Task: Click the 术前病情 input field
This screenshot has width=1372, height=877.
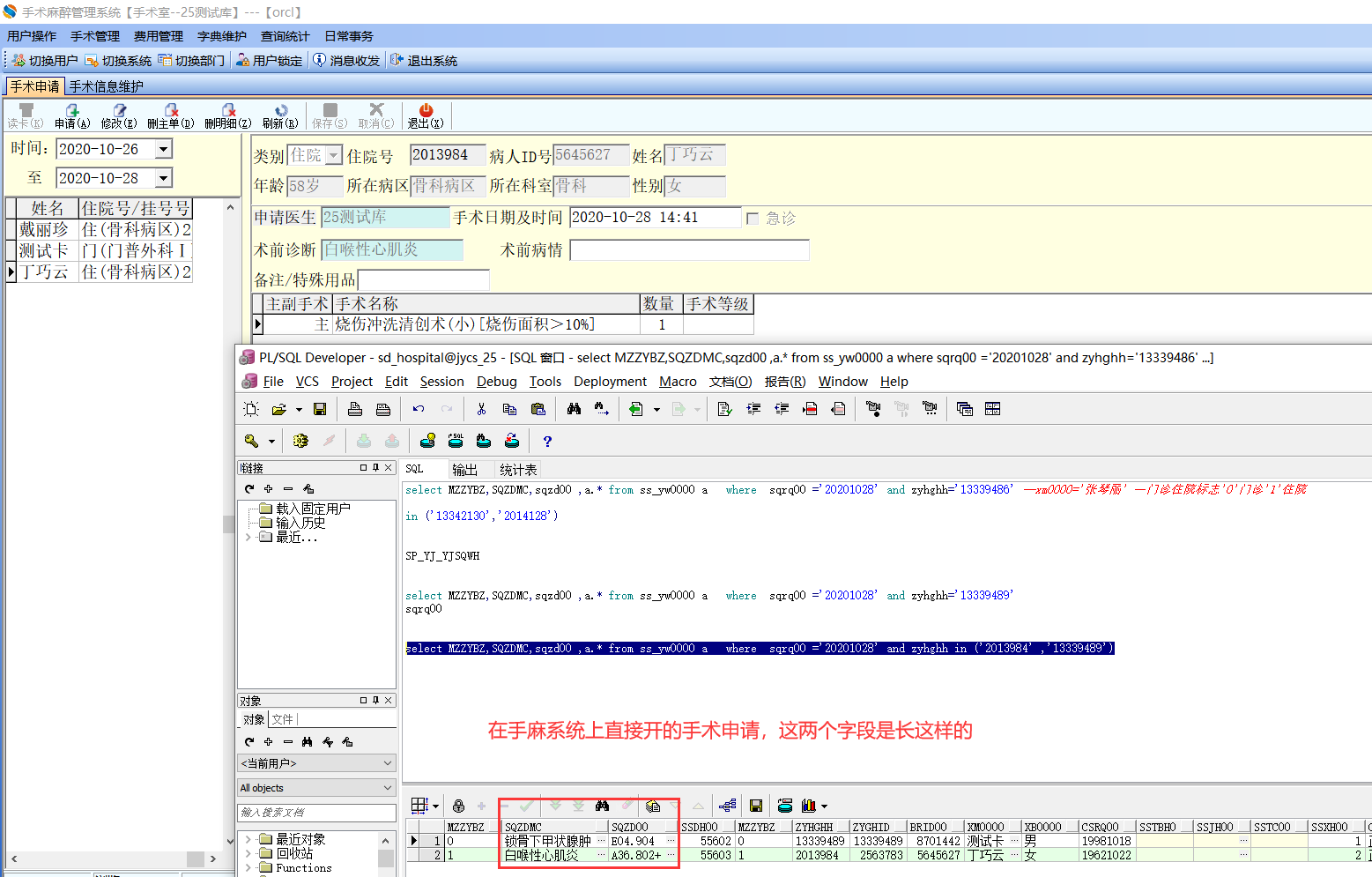Action: tap(689, 250)
